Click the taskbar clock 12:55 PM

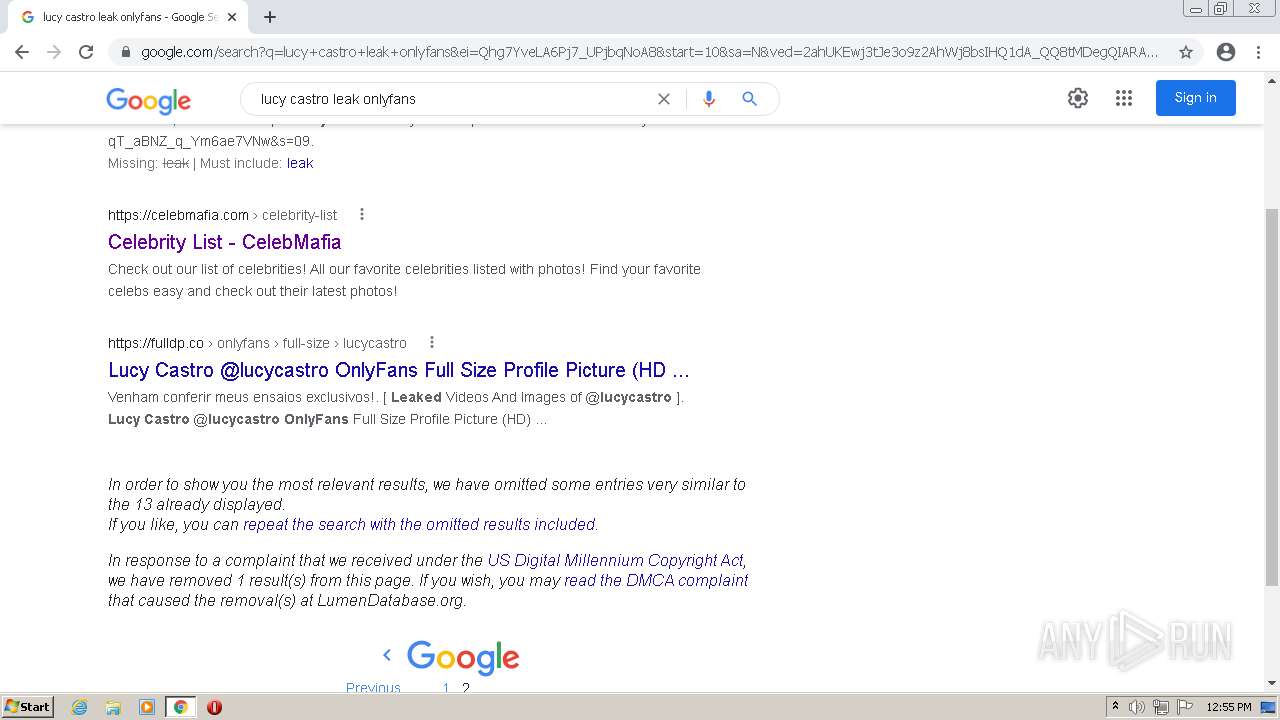[1229, 707]
